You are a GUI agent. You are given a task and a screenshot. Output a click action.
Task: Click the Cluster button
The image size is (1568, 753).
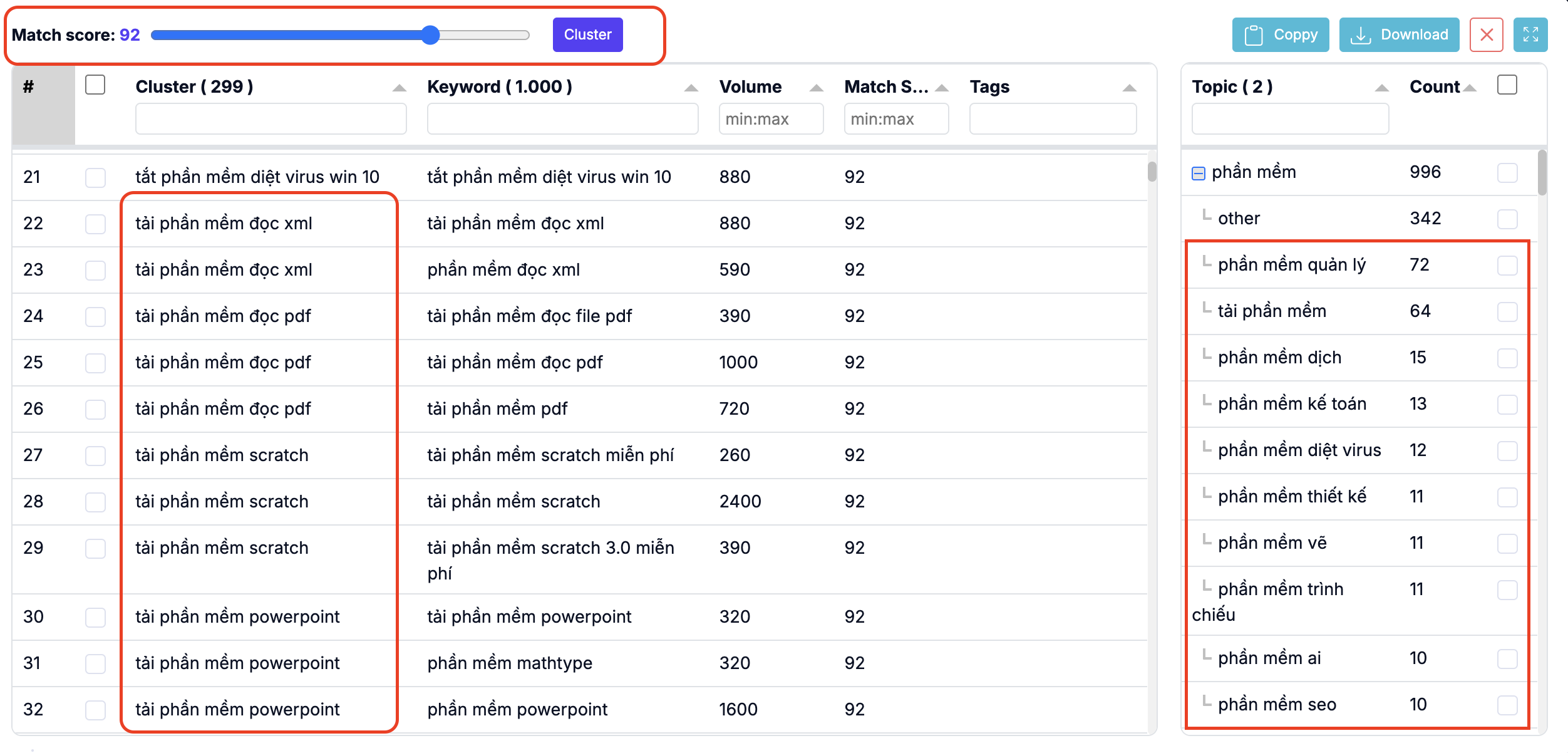pyautogui.click(x=587, y=34)
